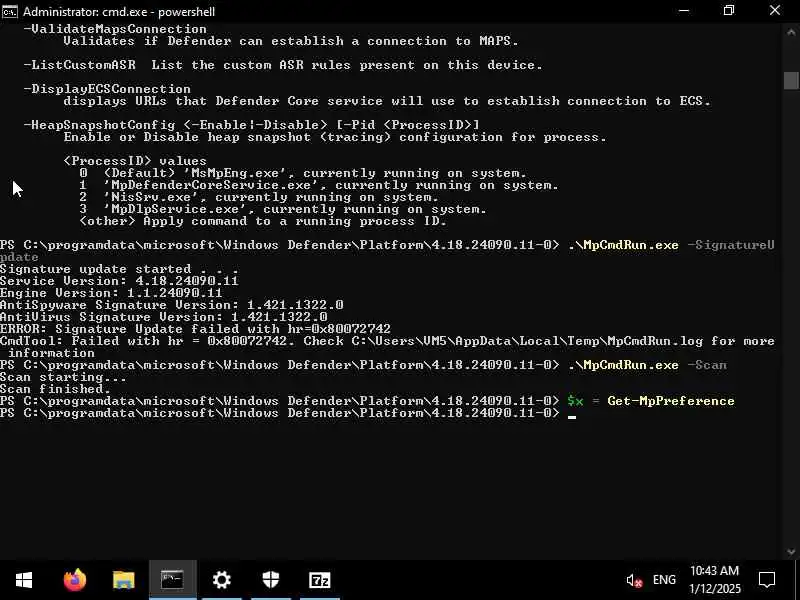Open Settings gear from the taskbar
The width and height of the screenshot is (800, 600).
pyautogui.click(x=221, y=580)
